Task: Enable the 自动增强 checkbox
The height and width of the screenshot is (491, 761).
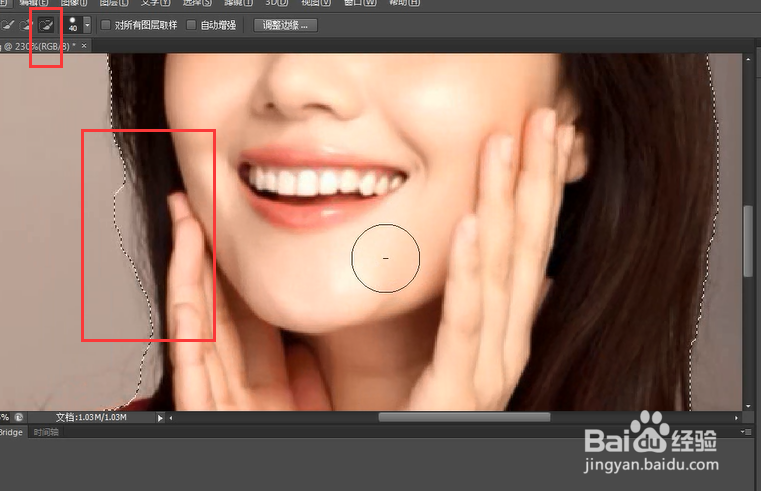Action: (x=192, y=25)
